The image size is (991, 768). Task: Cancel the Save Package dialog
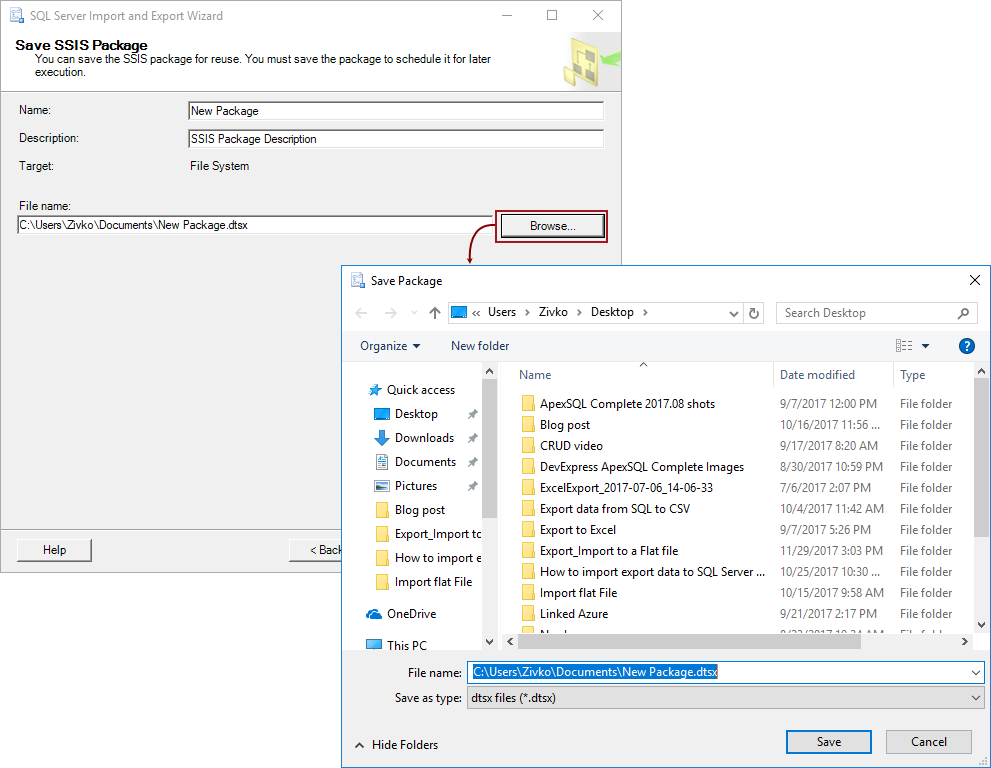[928, 741]
